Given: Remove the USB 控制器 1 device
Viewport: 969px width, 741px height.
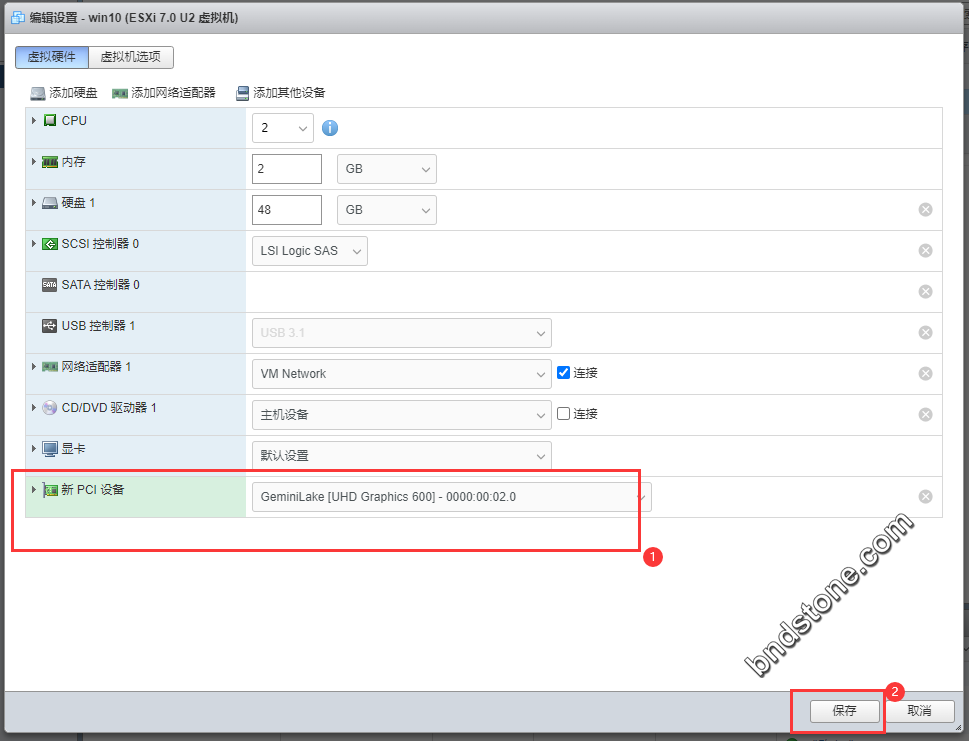Looking at the screenshot, I should (x=925, y=332).
